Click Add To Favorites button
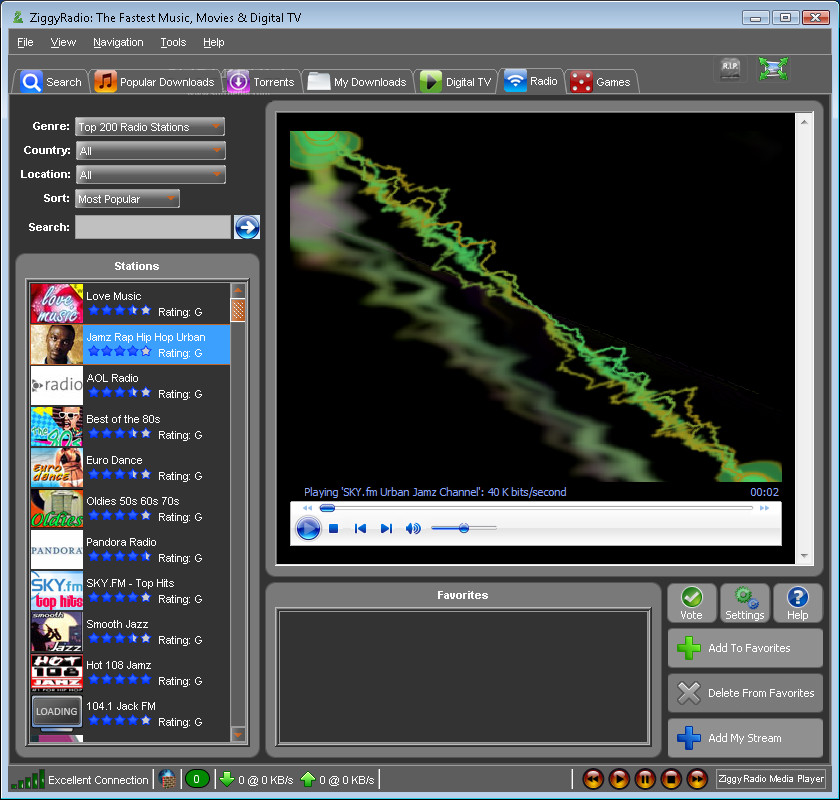 click(745, 648)
